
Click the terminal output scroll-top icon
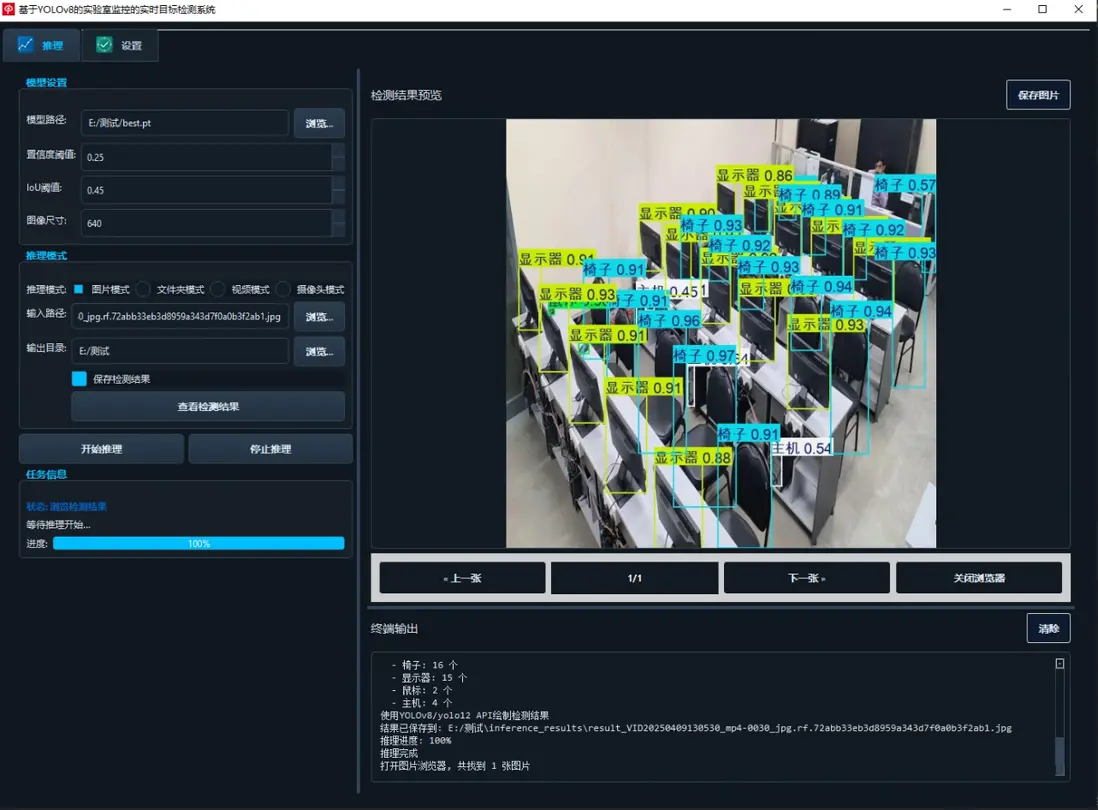pos(1059,664)
